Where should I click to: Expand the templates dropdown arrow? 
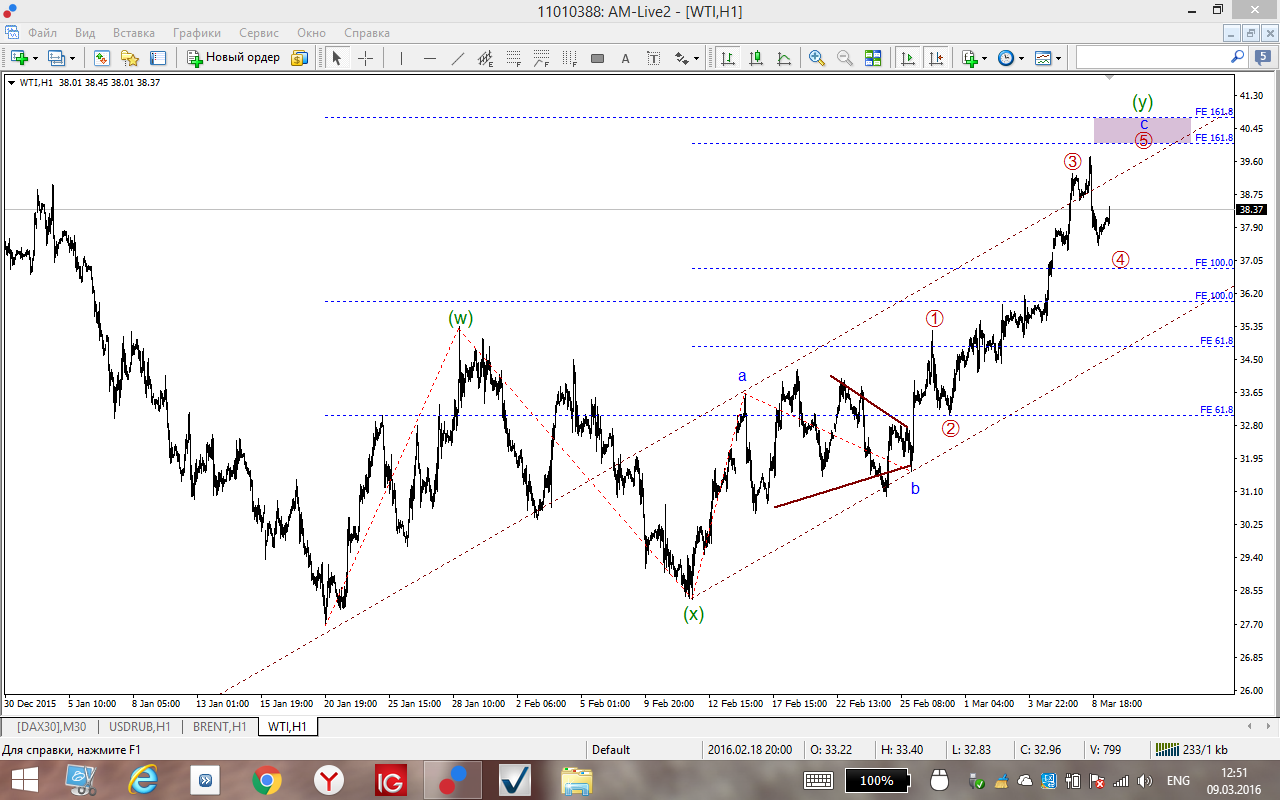pos(1058,58)
